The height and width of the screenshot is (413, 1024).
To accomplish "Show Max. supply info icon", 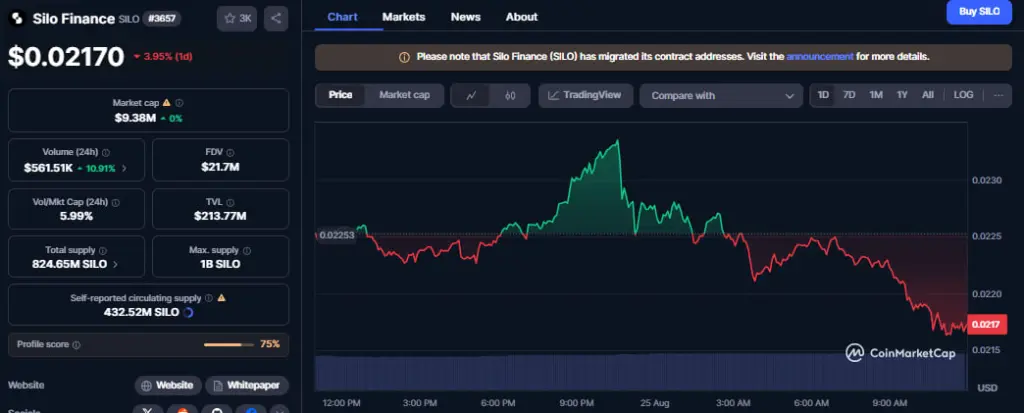I will coord(248,250).
